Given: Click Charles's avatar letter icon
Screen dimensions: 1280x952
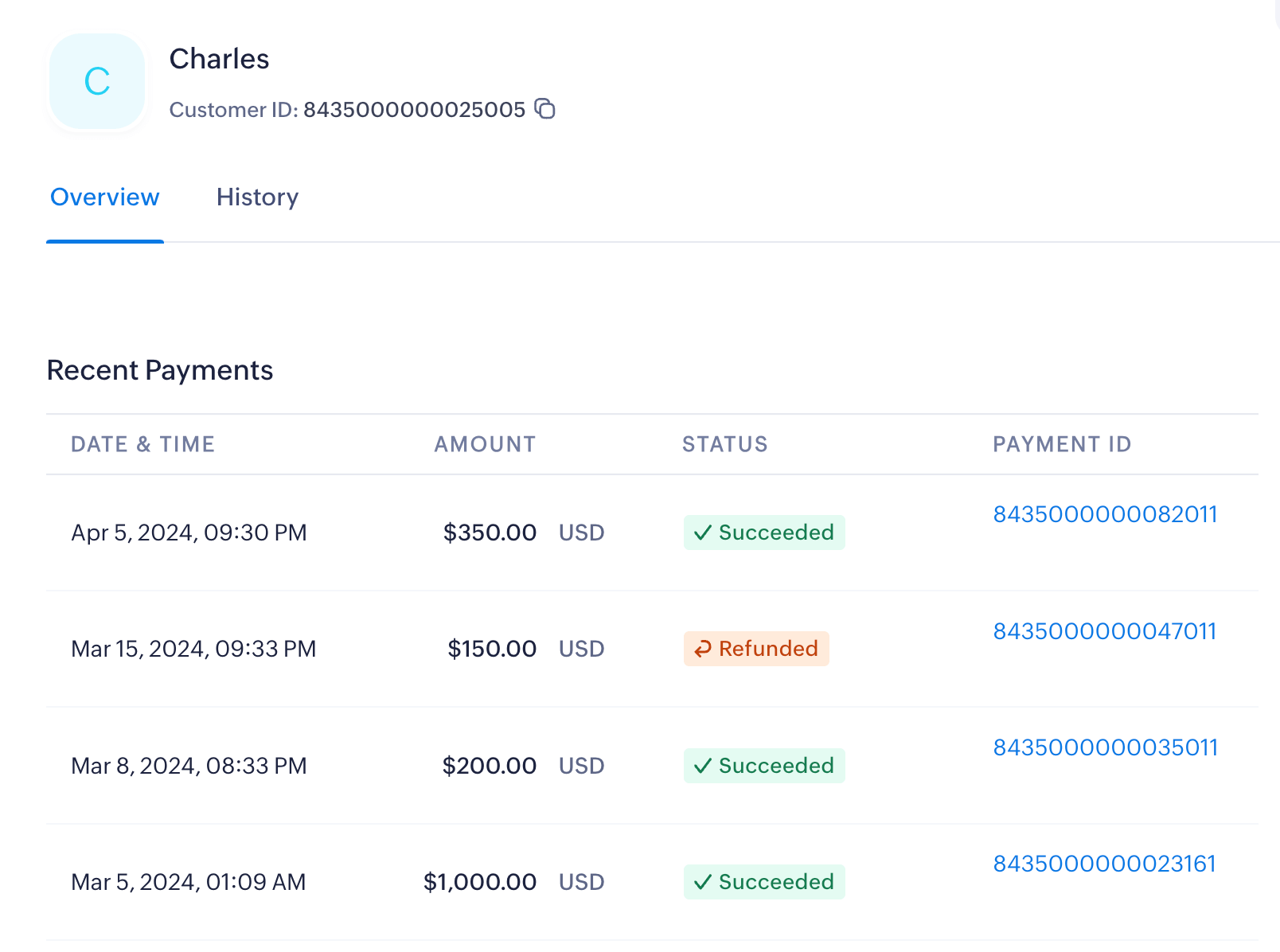Looking at the screenshot, I should (97, 81).
